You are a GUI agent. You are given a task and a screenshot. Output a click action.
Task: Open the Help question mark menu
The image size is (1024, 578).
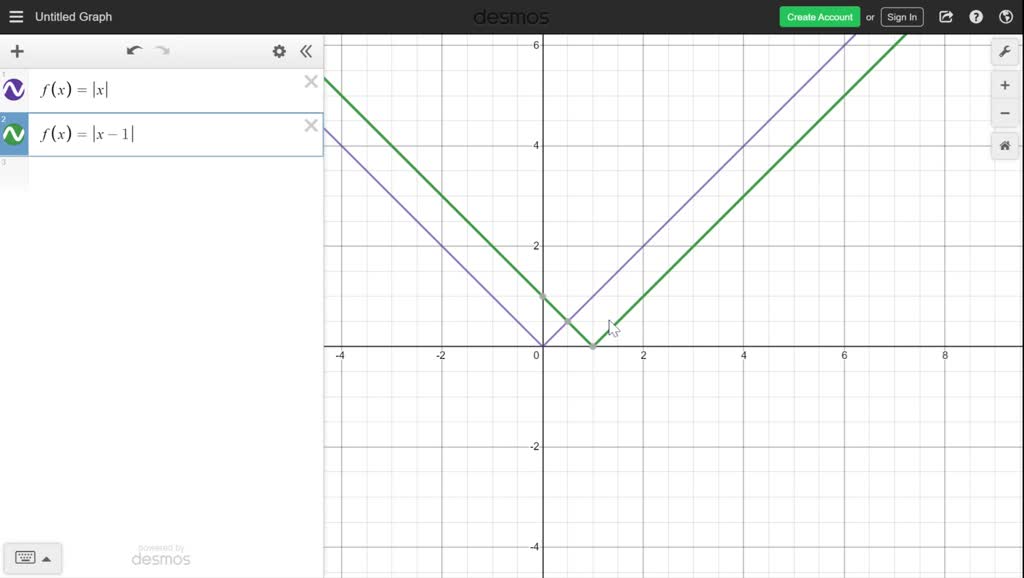click(x=976, y=17)
